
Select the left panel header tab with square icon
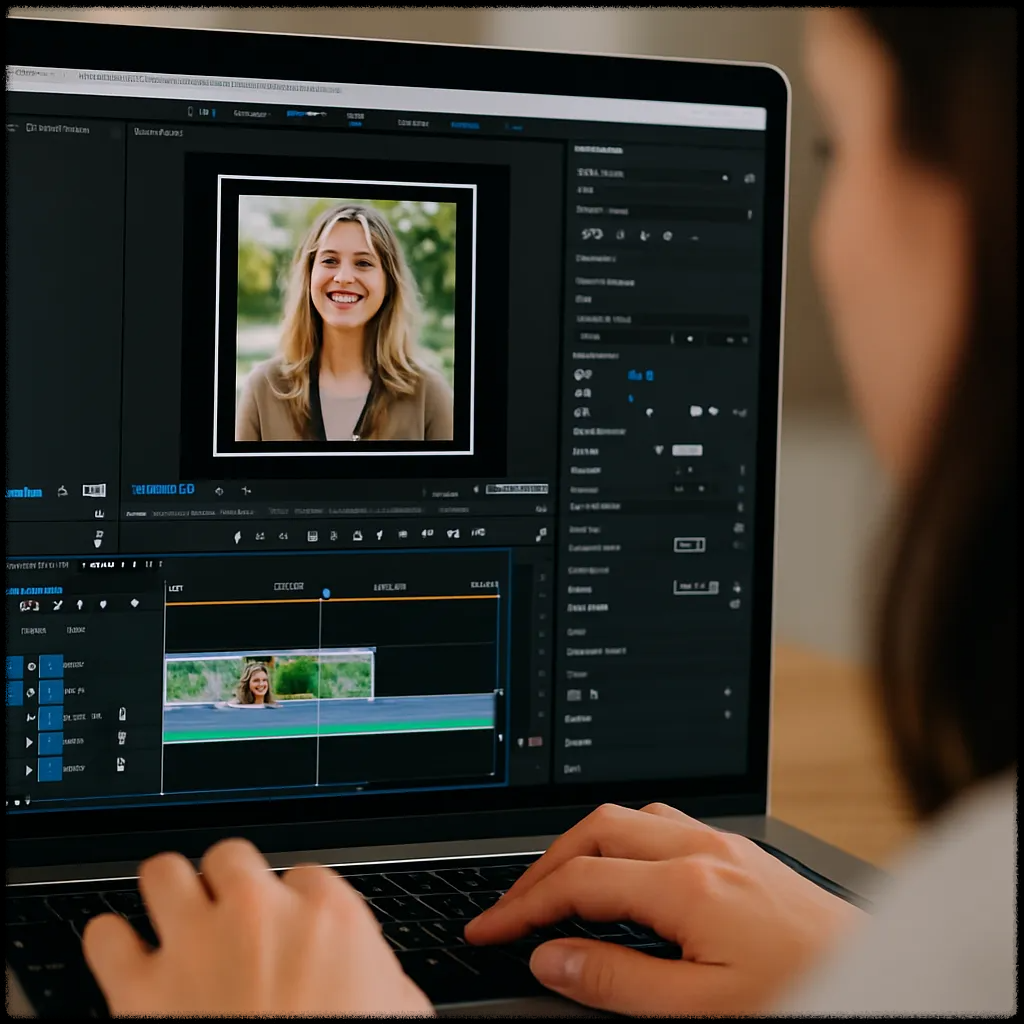57,129
